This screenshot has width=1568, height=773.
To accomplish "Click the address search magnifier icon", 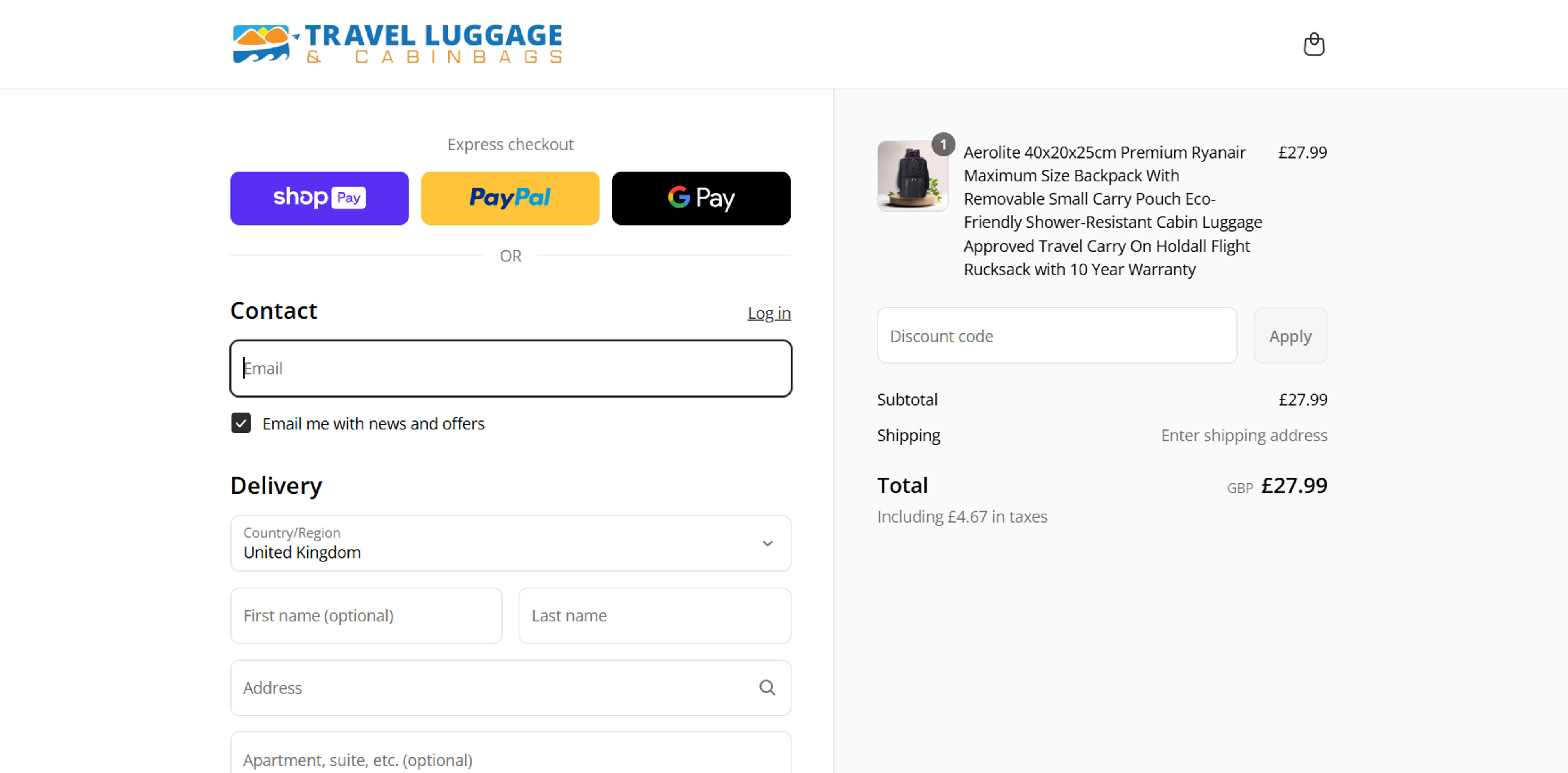I will 767,688.
